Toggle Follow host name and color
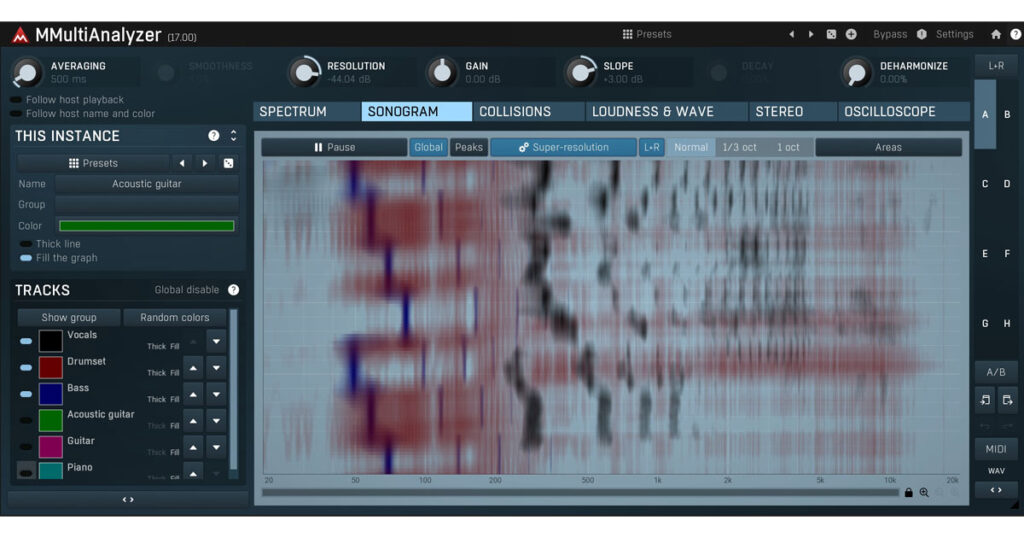This screenshot has height=538, width=1024. [x=16, y=114]
